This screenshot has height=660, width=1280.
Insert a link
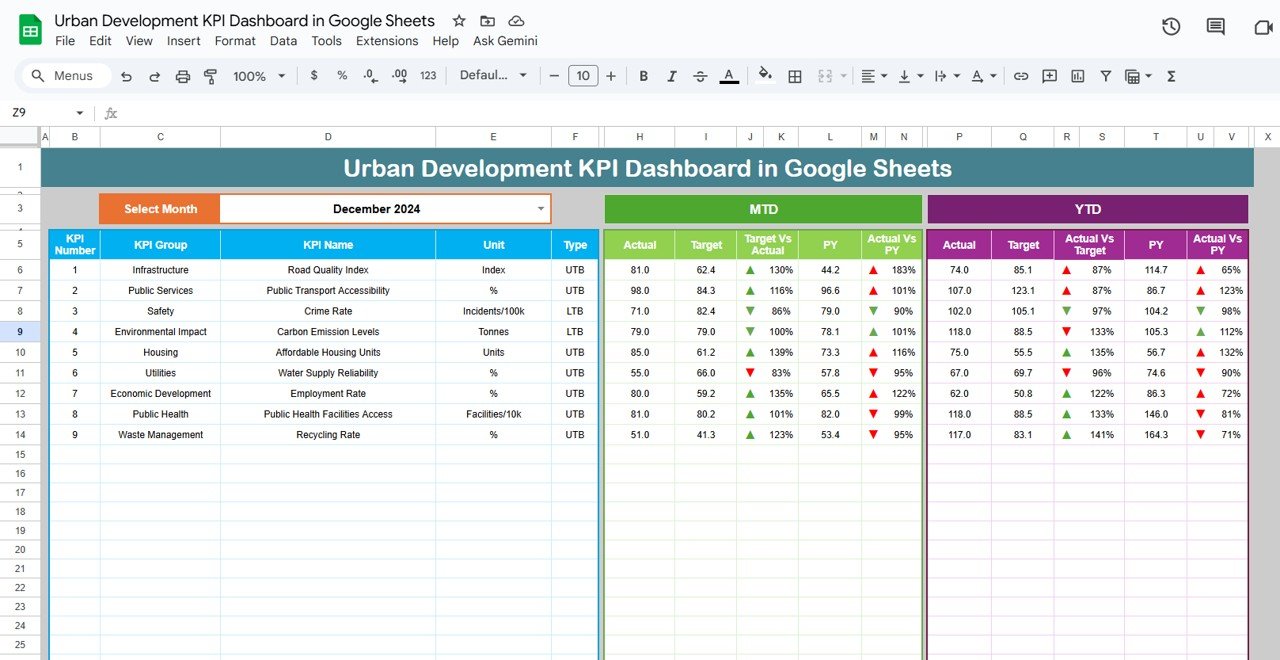tap(1021, 75)
